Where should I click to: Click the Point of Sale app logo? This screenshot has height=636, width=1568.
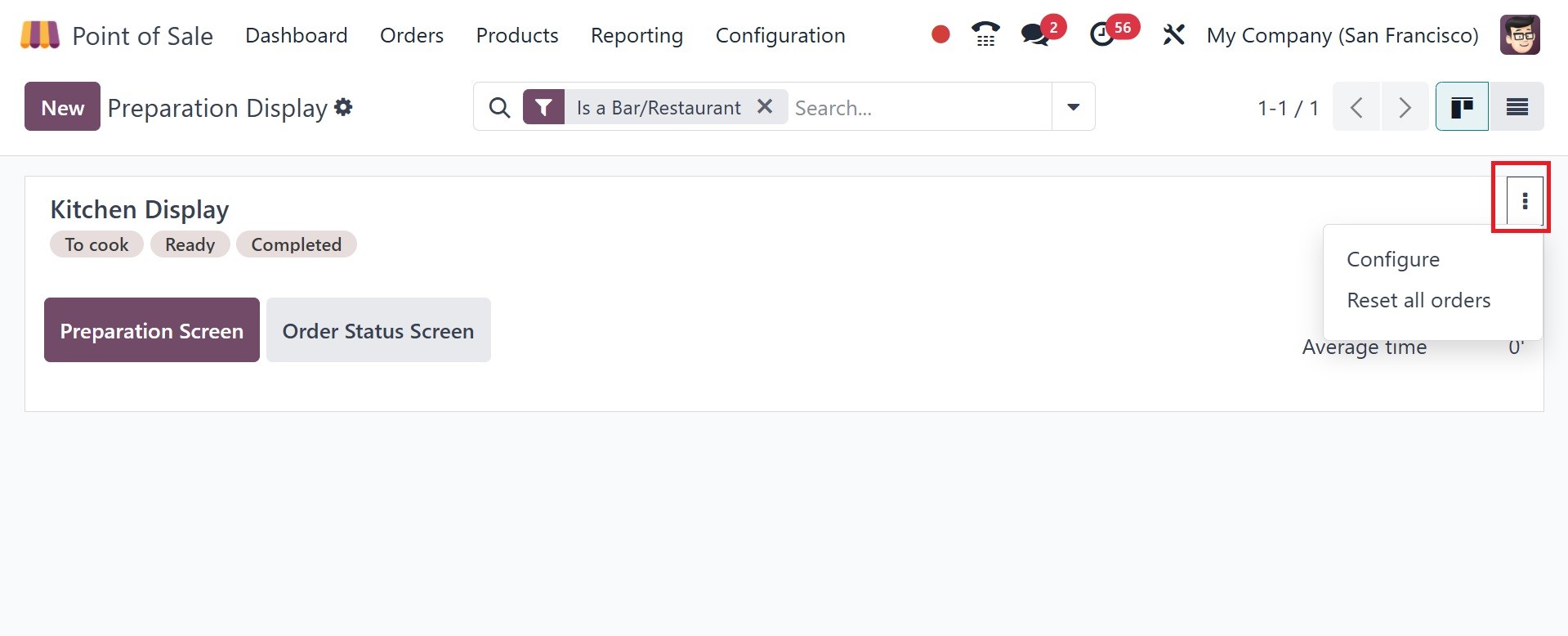coord(40,35)
